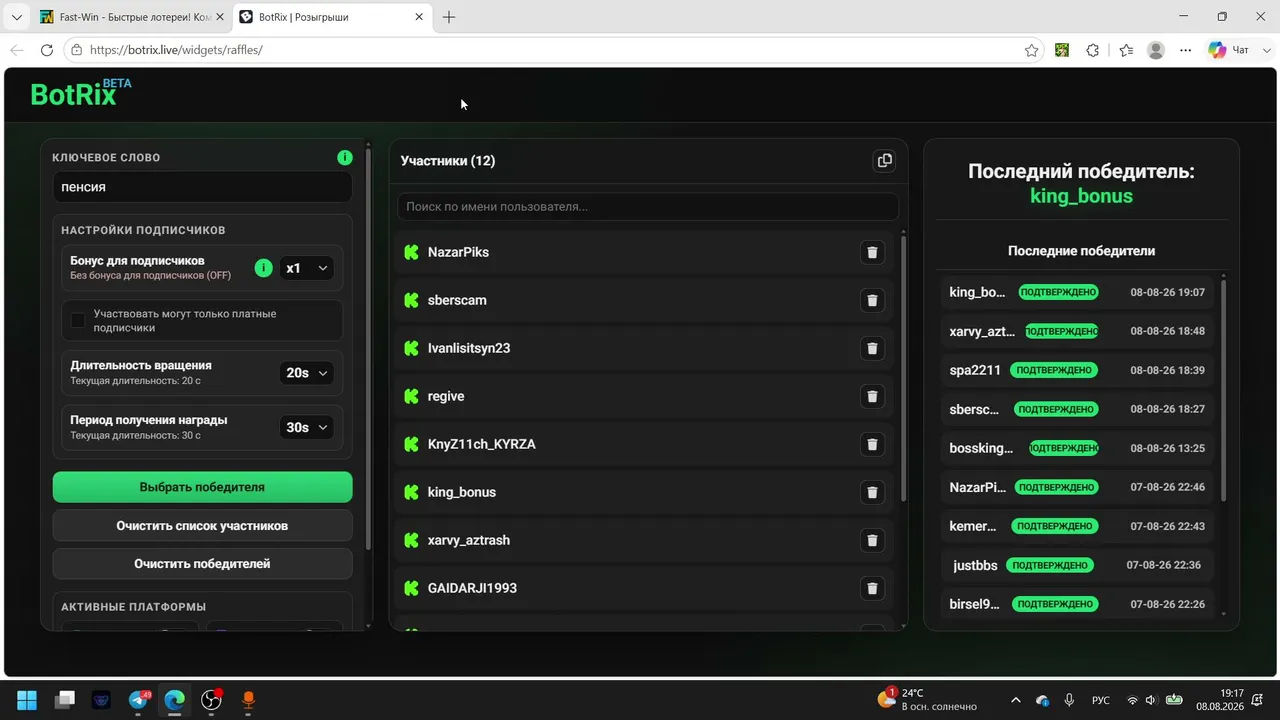Open the notification bell in the taskbar
1280x720 pixels.
click(x=1257, y=700)
